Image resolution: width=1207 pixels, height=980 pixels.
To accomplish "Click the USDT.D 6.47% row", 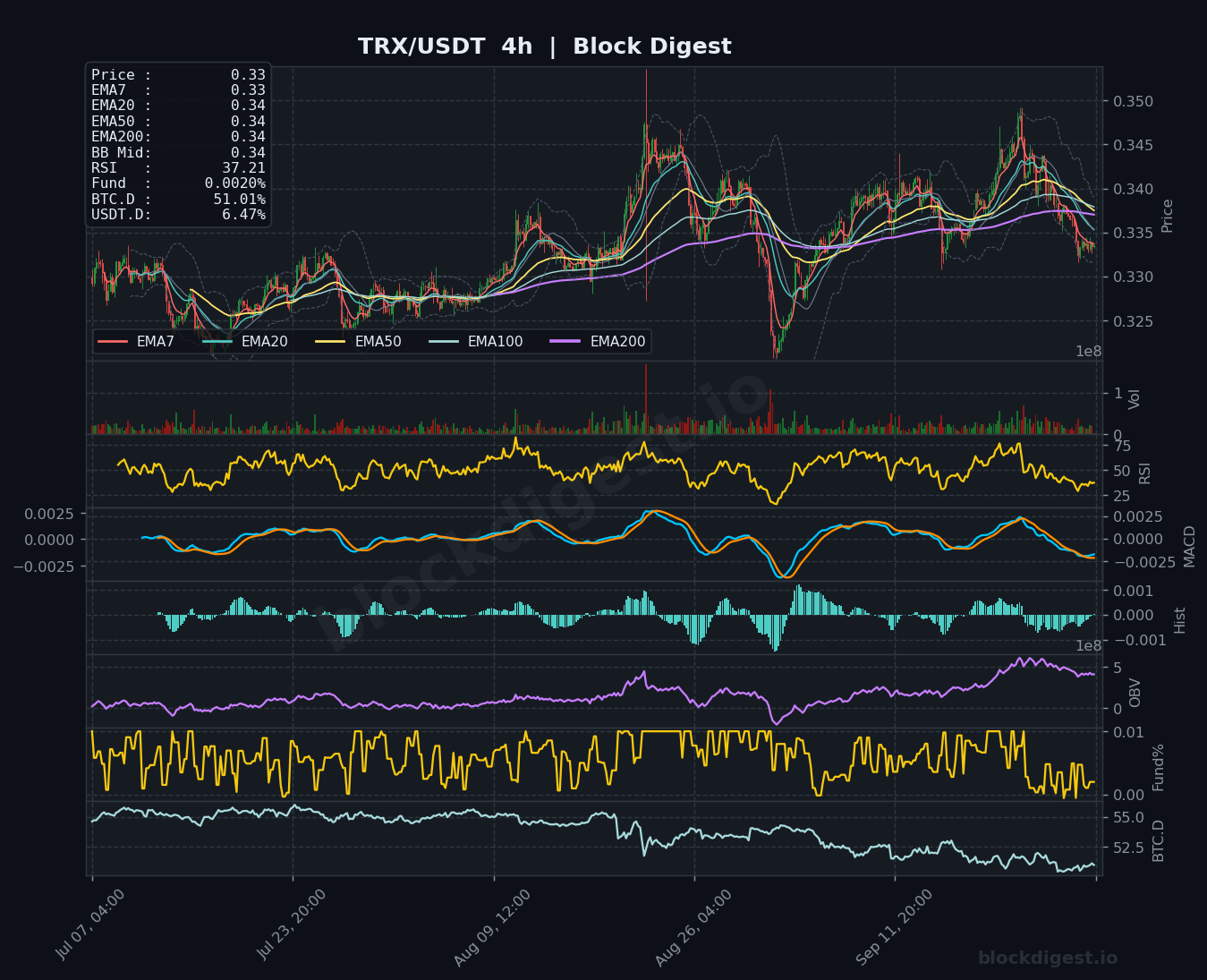I will (x=178, y=215).
